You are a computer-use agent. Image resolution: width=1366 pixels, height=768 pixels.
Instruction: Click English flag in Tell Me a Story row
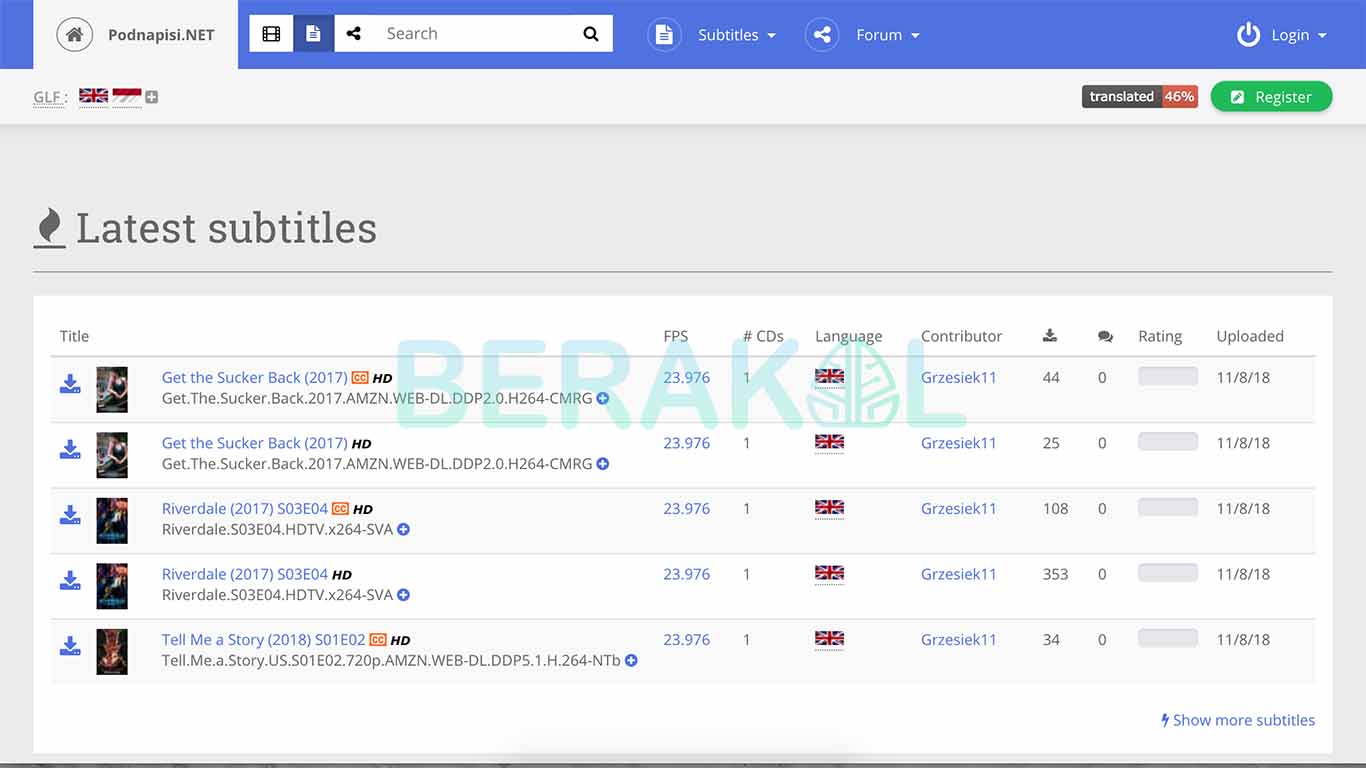pos(829,639)
